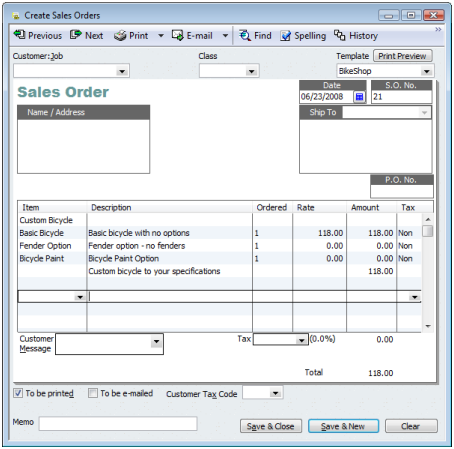454x449 pixels.
Task: Expand the Tax item dropdown
Action: [301, 340]
